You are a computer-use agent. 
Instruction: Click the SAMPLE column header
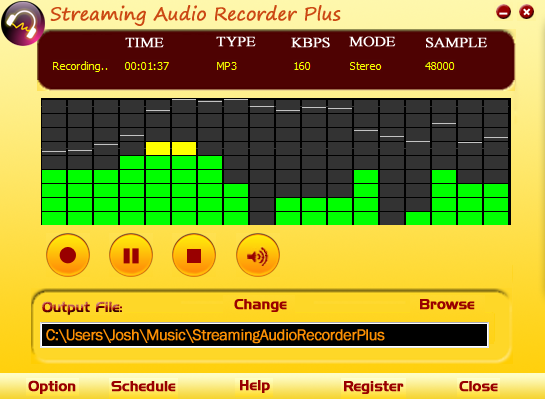(x=456, y=42)
